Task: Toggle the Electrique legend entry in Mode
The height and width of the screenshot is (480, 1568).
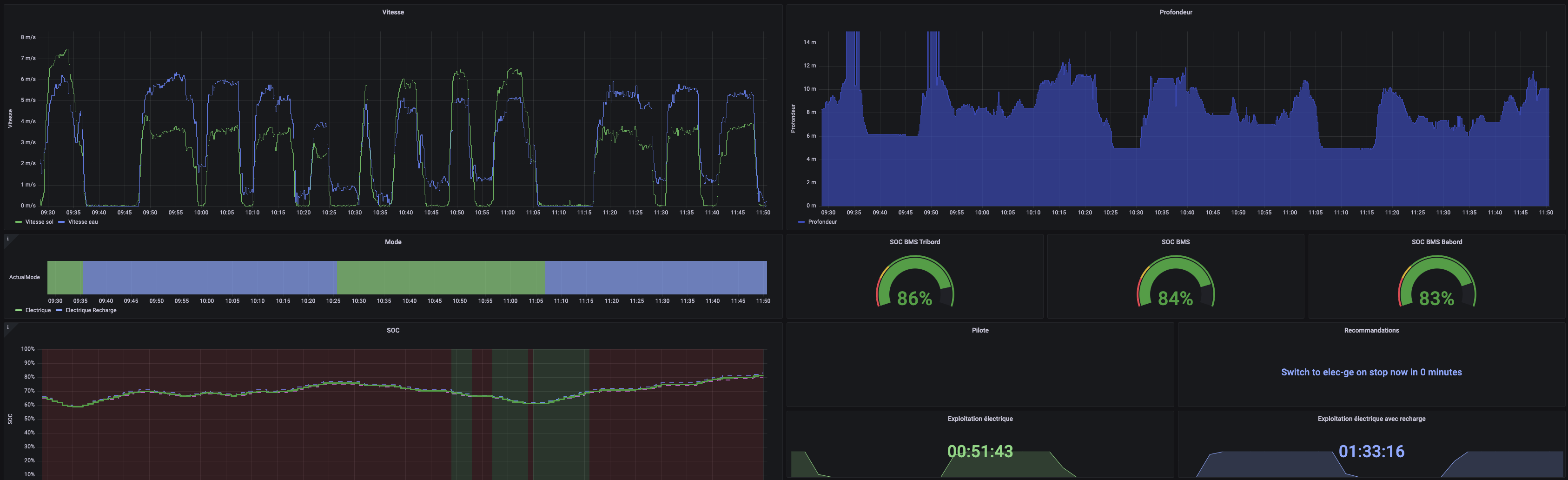Action: (38, 310)
